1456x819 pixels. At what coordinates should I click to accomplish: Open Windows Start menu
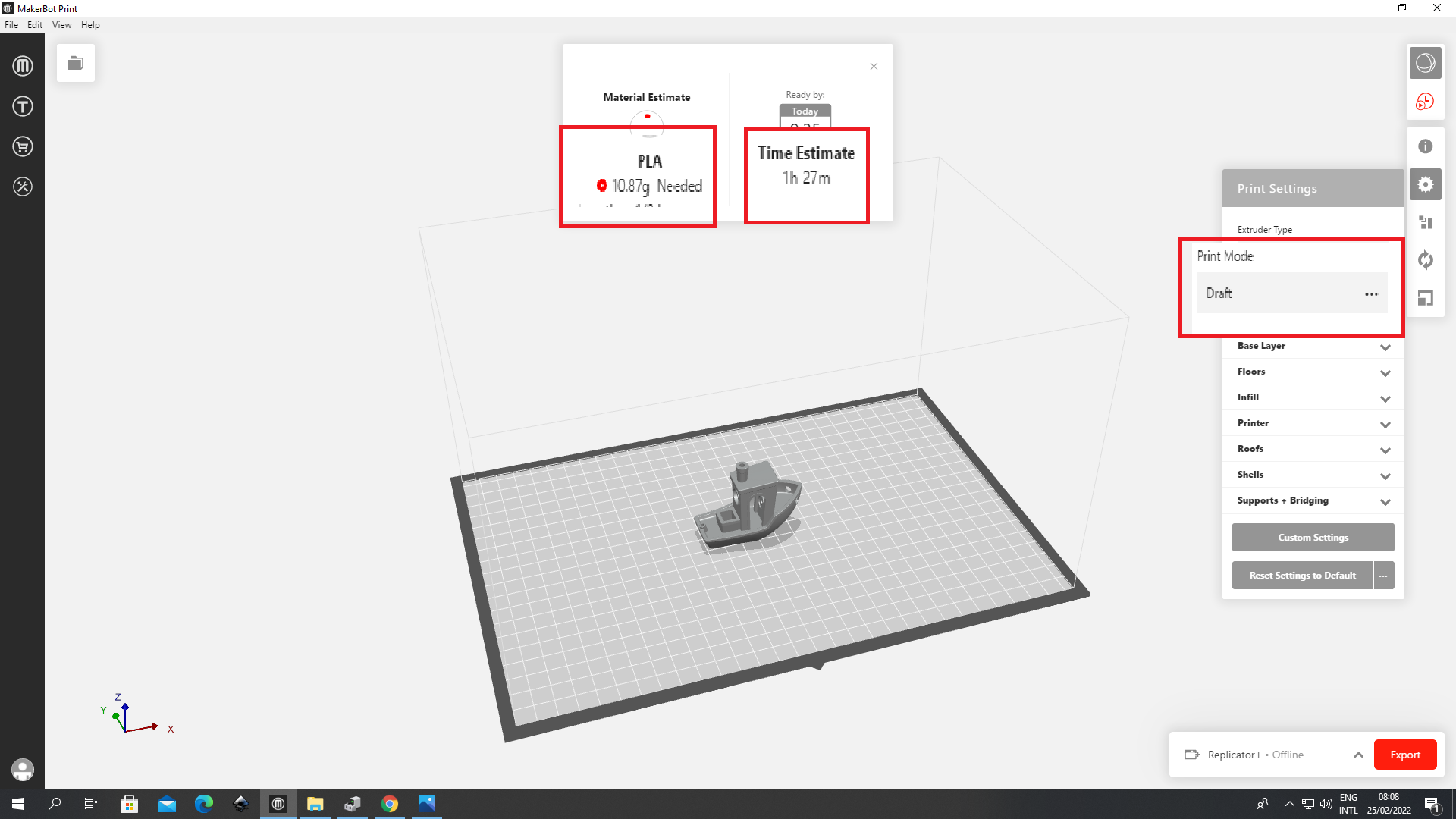[18, 804]
